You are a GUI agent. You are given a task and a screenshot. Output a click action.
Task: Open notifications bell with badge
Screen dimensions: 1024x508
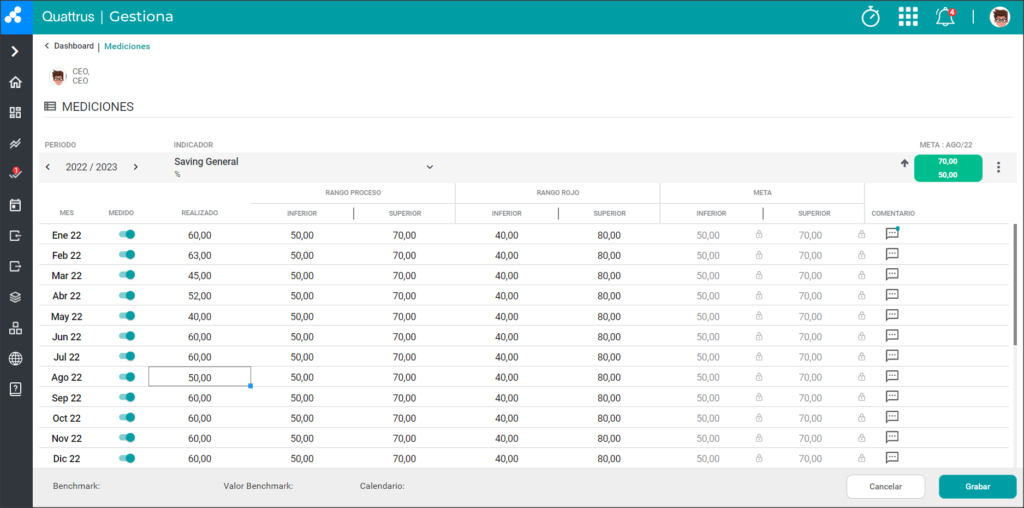(945, 17)
